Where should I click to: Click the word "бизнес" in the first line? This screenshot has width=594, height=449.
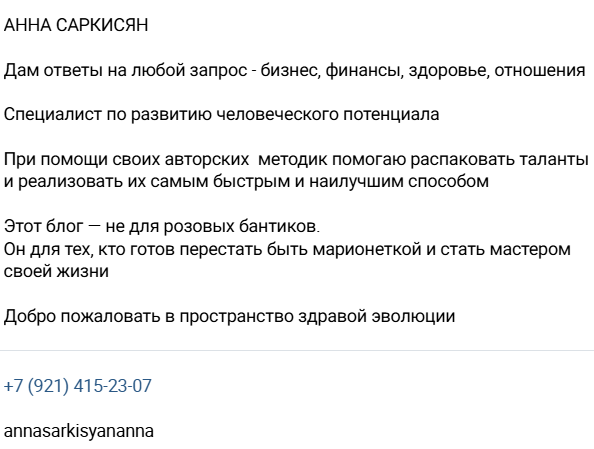291,70
